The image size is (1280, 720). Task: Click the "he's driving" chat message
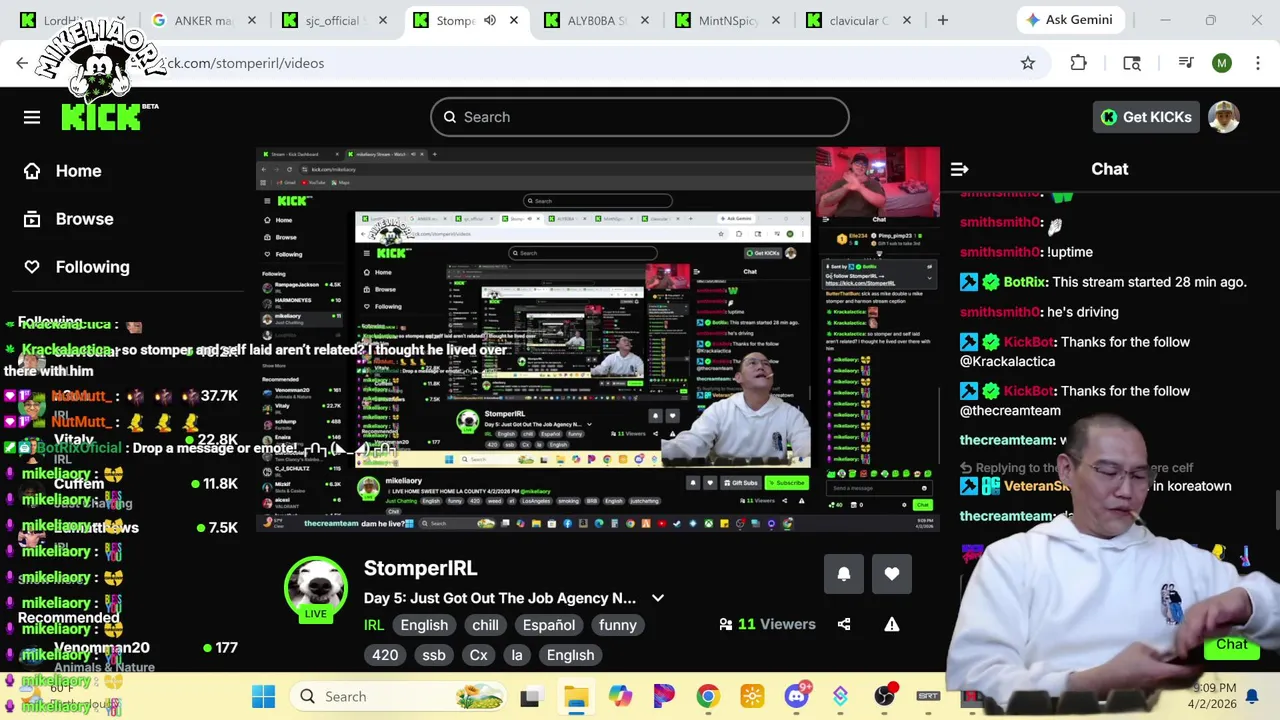[1083, 312]
